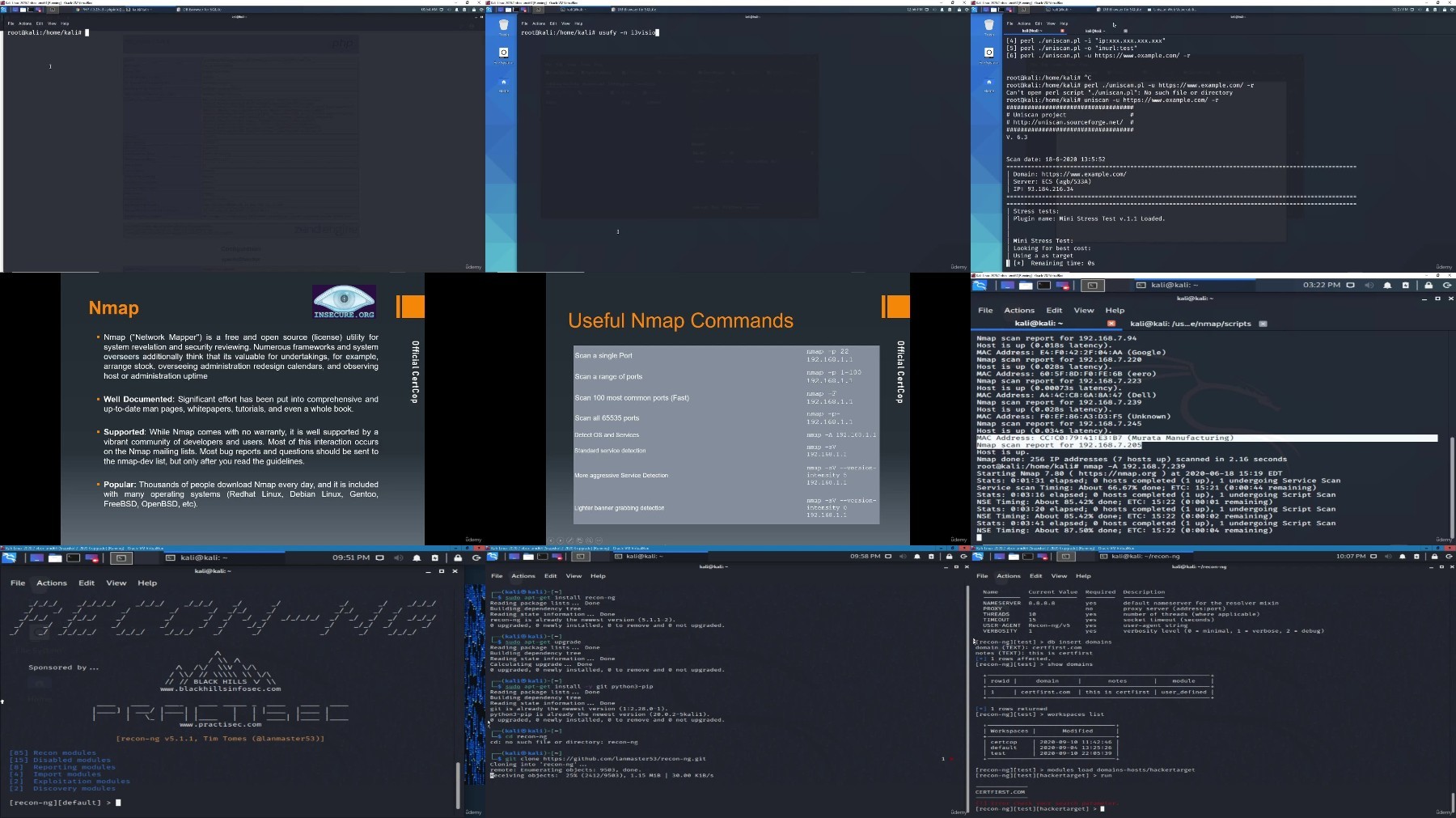Click the log out icon in the 10:07 PM panel

pos(1449,557)
